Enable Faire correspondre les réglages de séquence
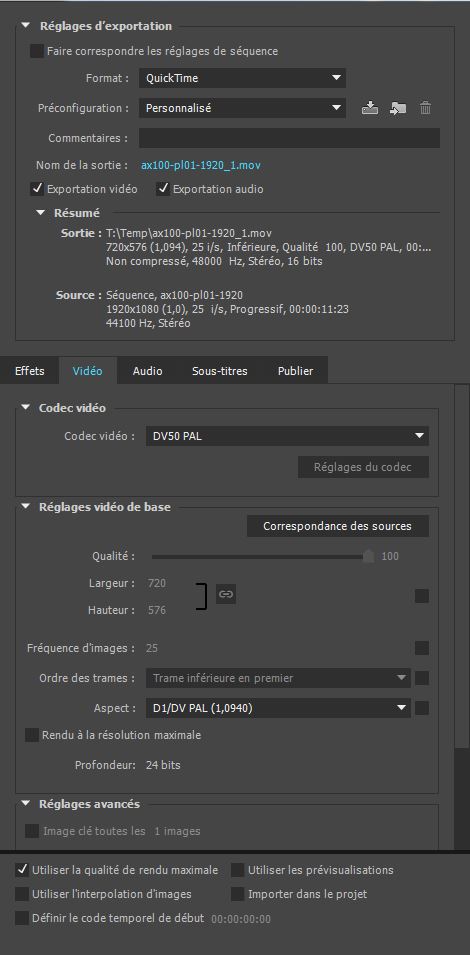The image size is (470, 955). click(x=37, y=51)
